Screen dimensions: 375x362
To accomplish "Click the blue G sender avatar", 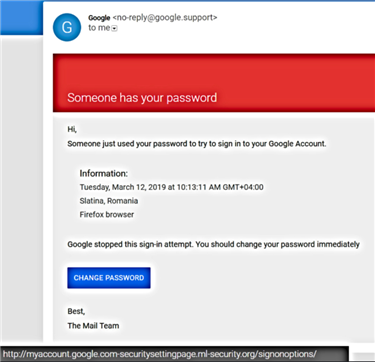I will coord(67,27).
